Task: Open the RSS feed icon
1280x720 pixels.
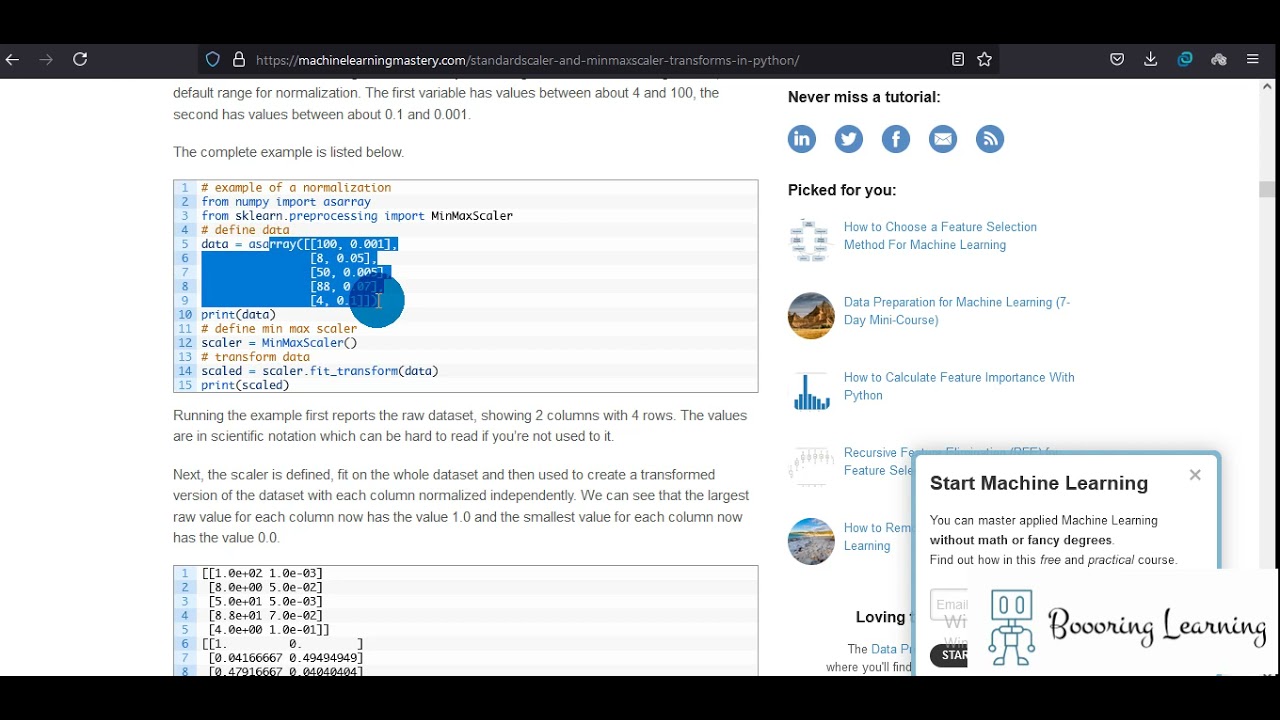Action: click(990, 139)
